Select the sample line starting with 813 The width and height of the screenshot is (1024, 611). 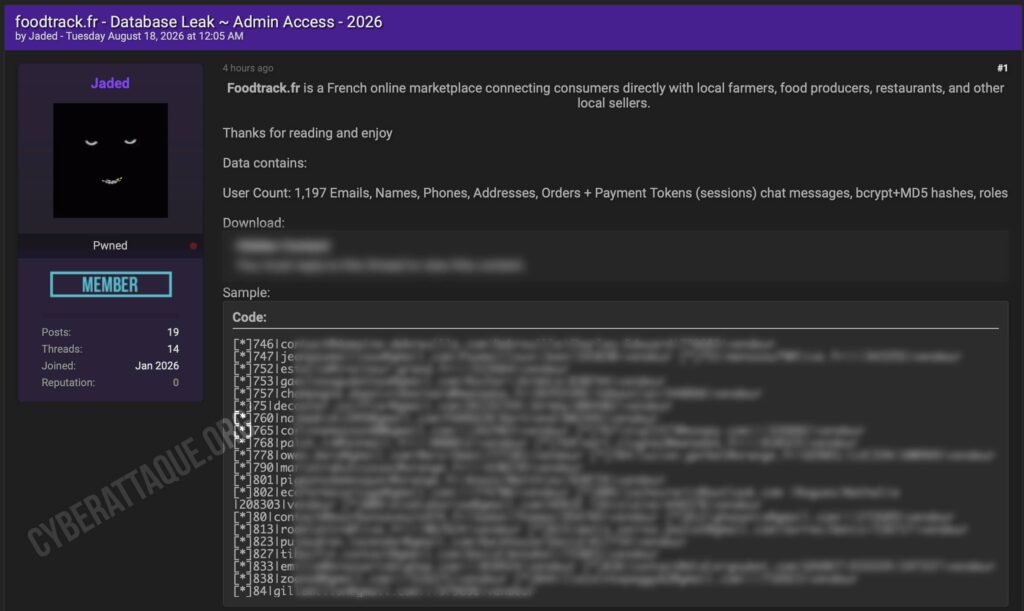pos(601,529)
